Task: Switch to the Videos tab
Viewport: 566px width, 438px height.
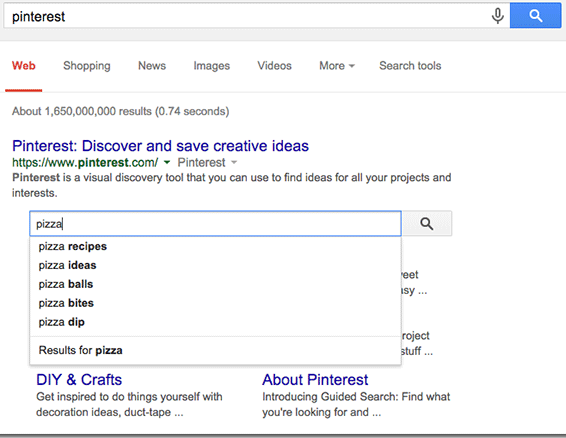Action: (274, 66)
